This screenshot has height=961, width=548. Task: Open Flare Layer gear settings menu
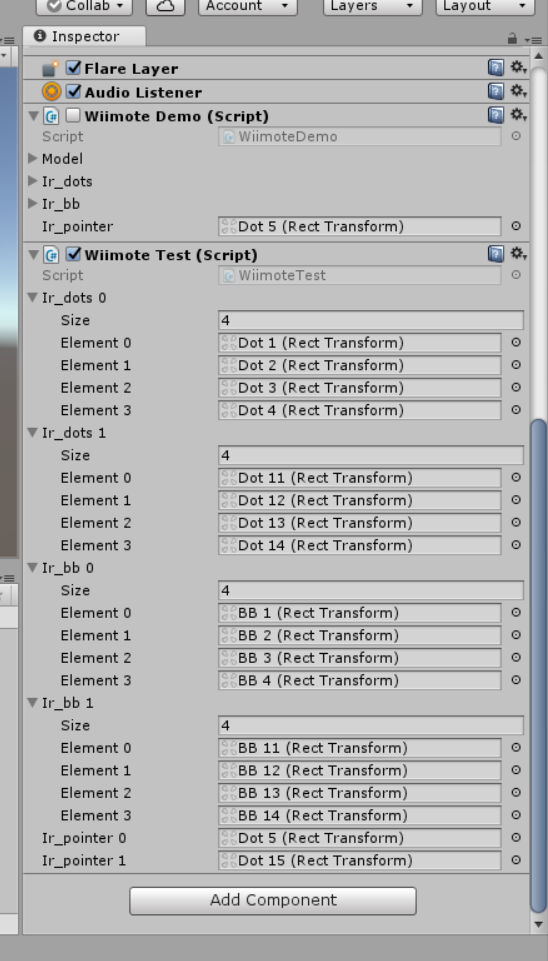[519, 67]
